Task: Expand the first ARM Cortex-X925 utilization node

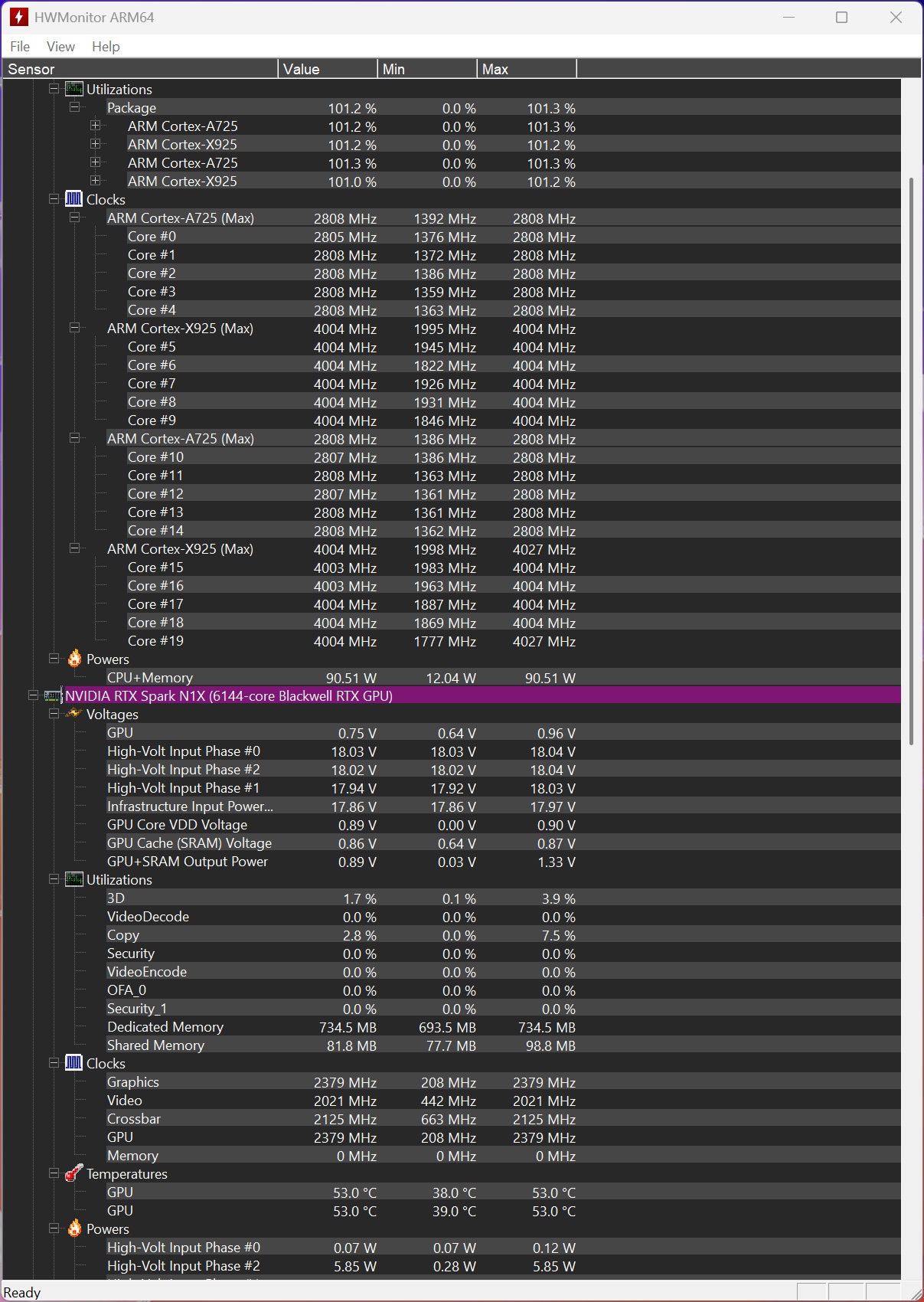Action: tap(95, 144)
